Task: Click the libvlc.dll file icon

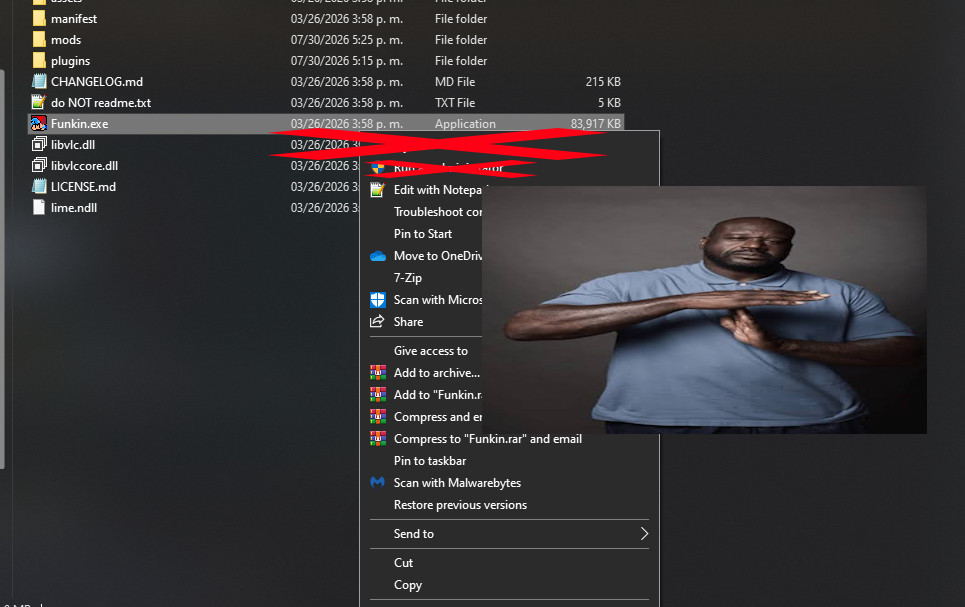Action: tap(39, 145)
